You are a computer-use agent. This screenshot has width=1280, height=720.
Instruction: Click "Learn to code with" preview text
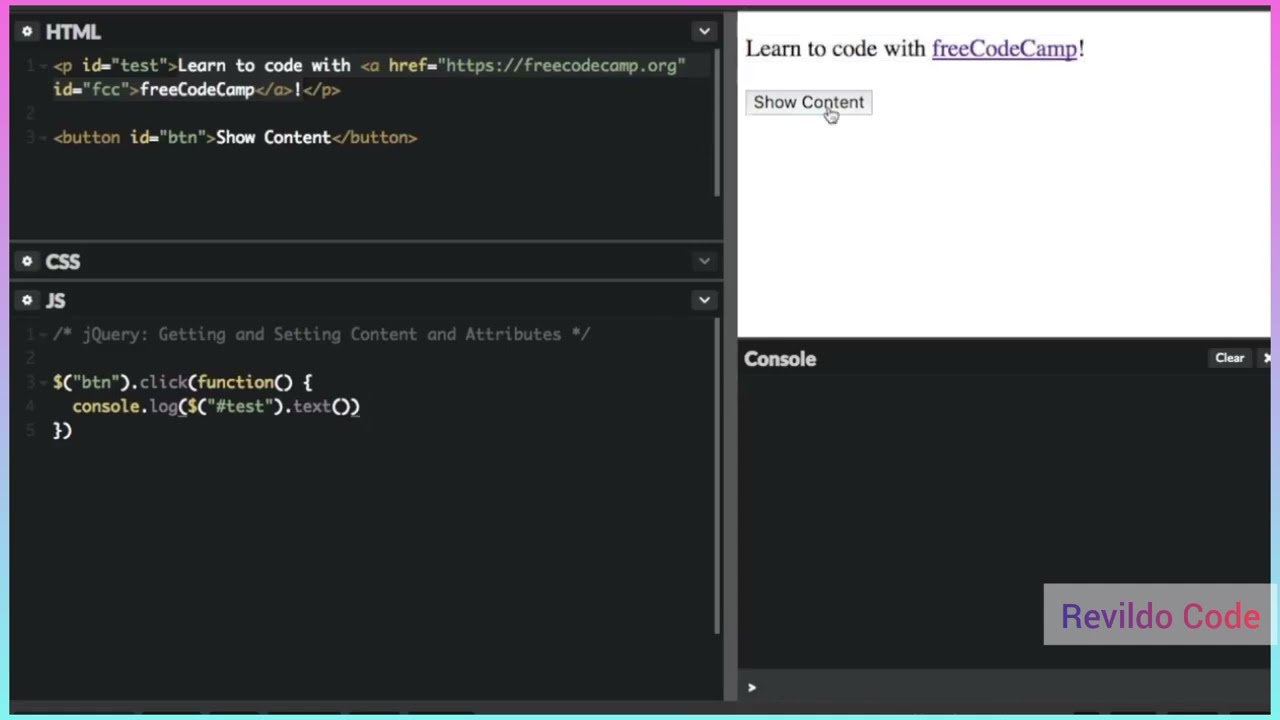pyautogui.click(x=835, y=49)
